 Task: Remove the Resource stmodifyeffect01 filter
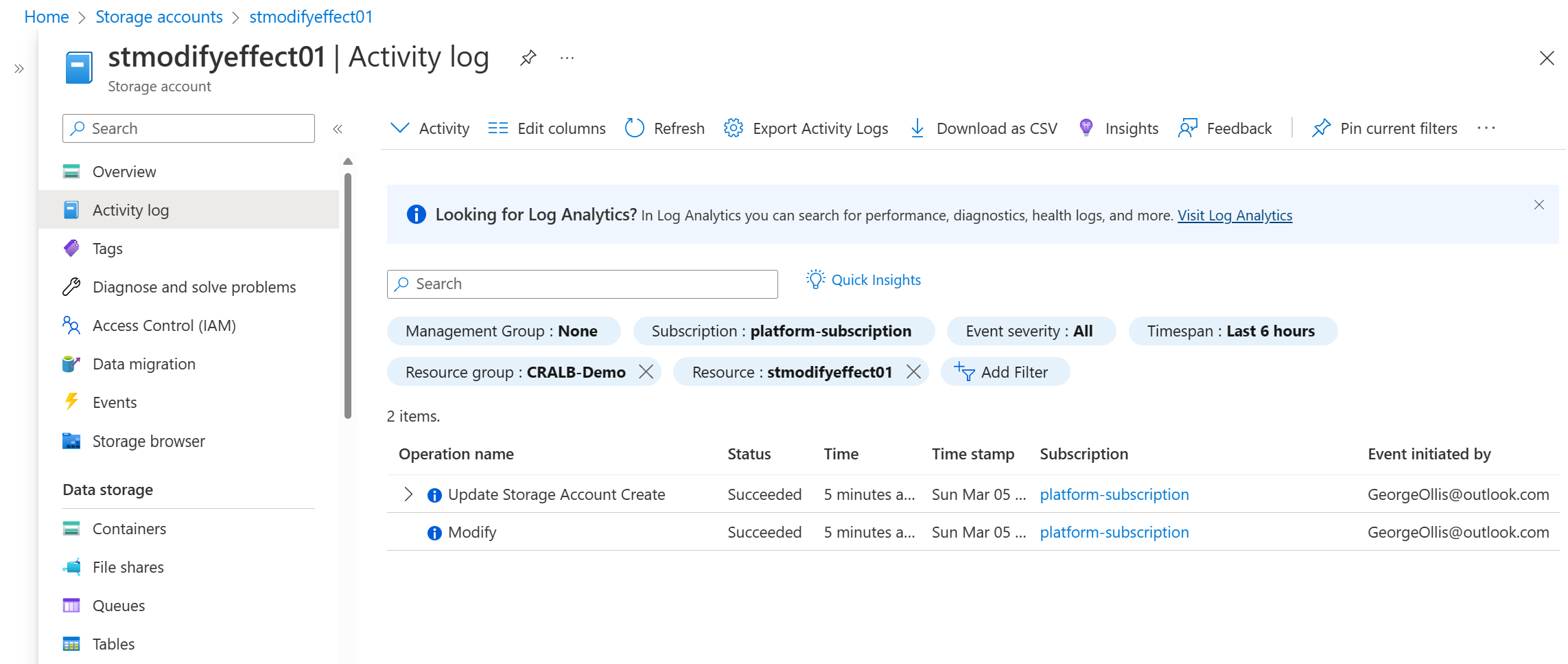(x=913, y=372)
